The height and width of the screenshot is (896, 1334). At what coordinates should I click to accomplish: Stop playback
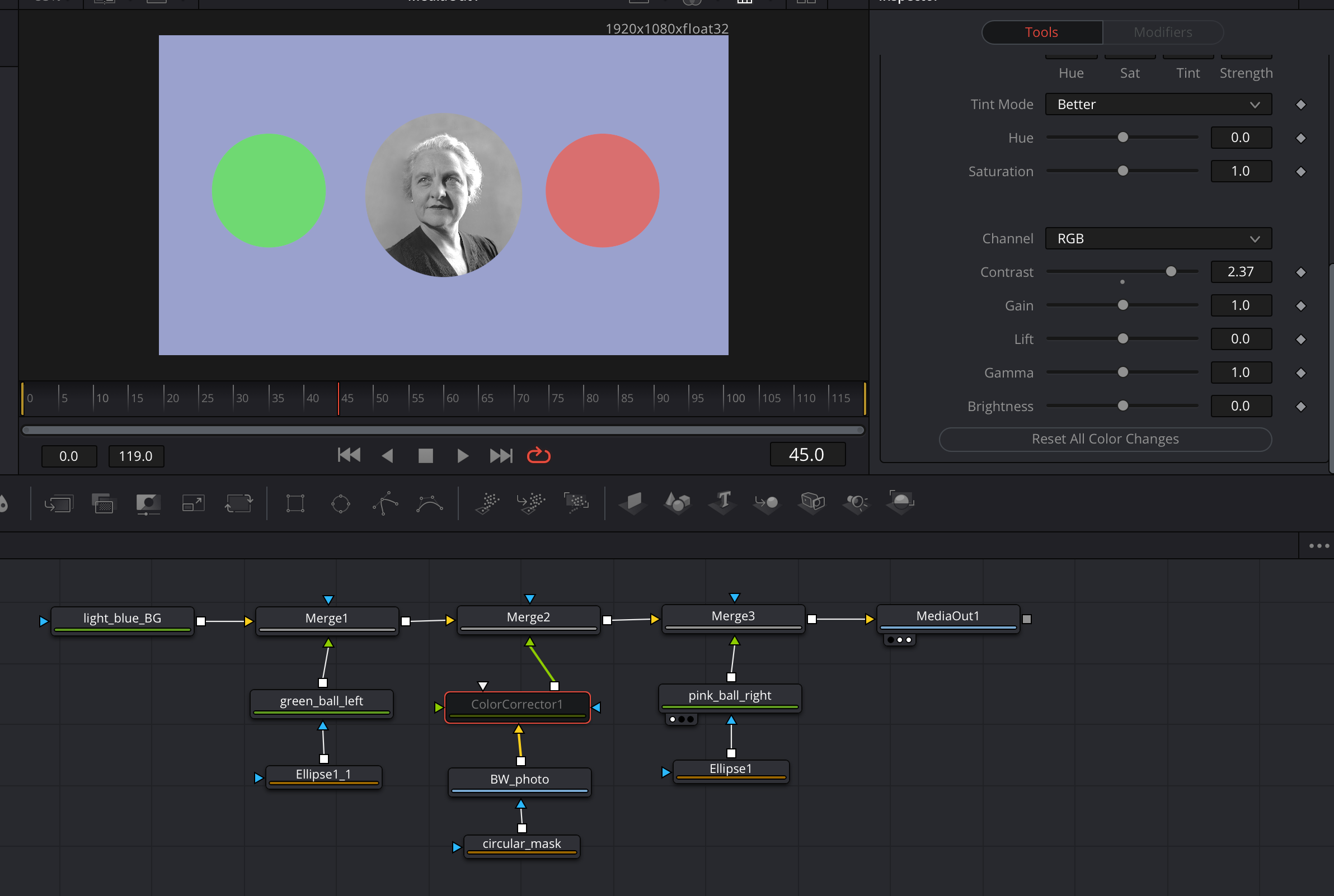pyautogui.click(x=425, y=455)
